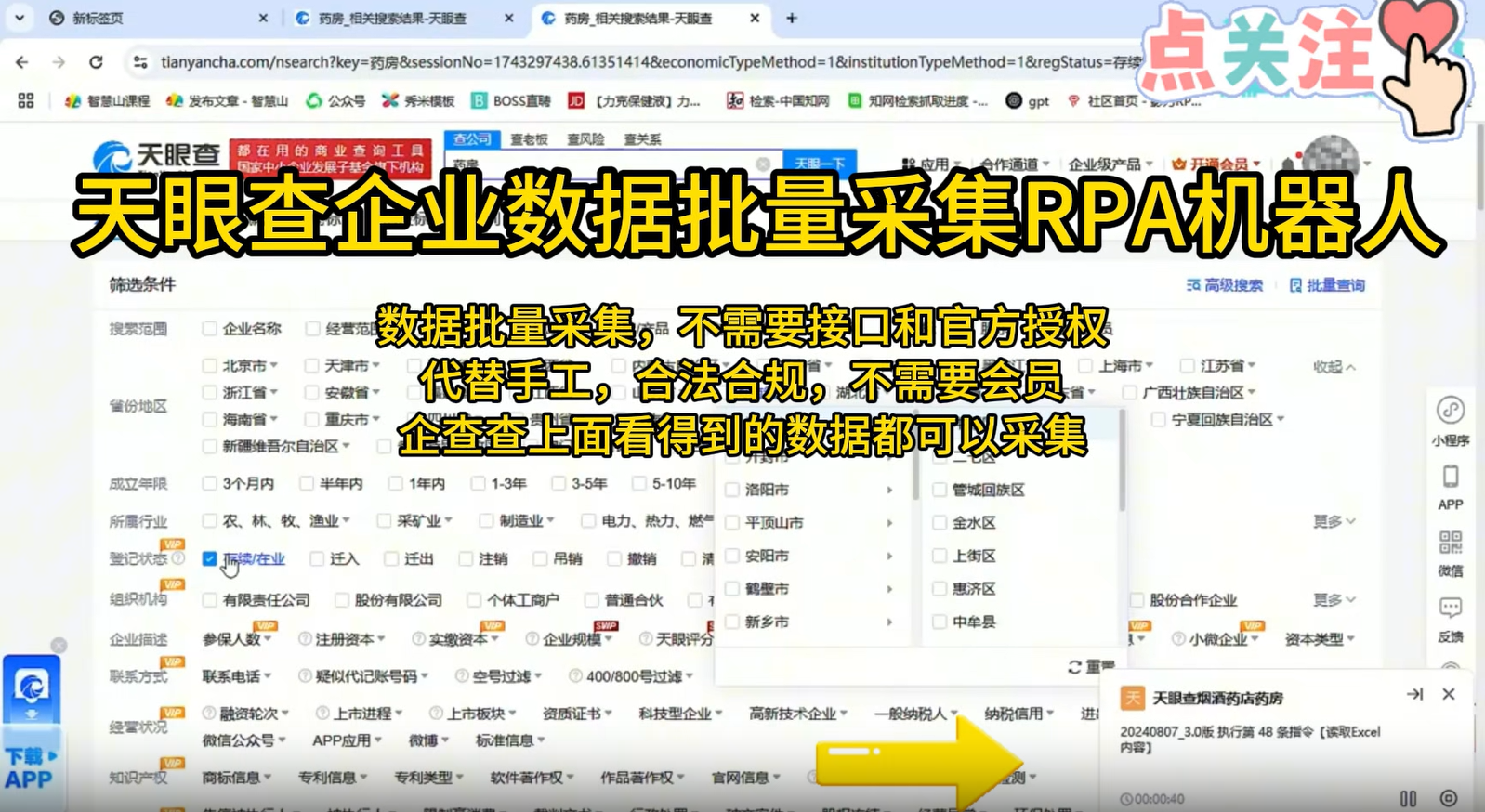Go back with the browser back arrow
The height and width of the screenshot is (812, 1485).
click(22, 62)
